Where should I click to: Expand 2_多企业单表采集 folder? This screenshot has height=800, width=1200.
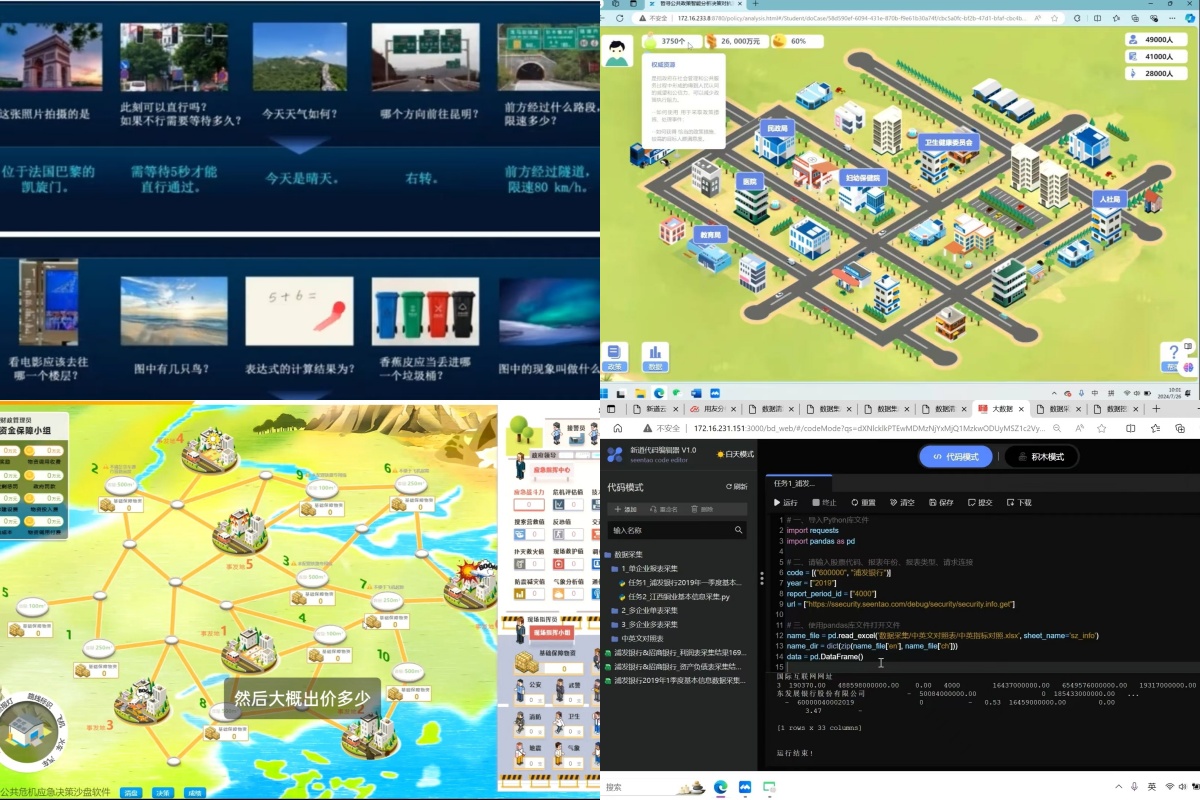pyautogui.click(x=648, y=610)
